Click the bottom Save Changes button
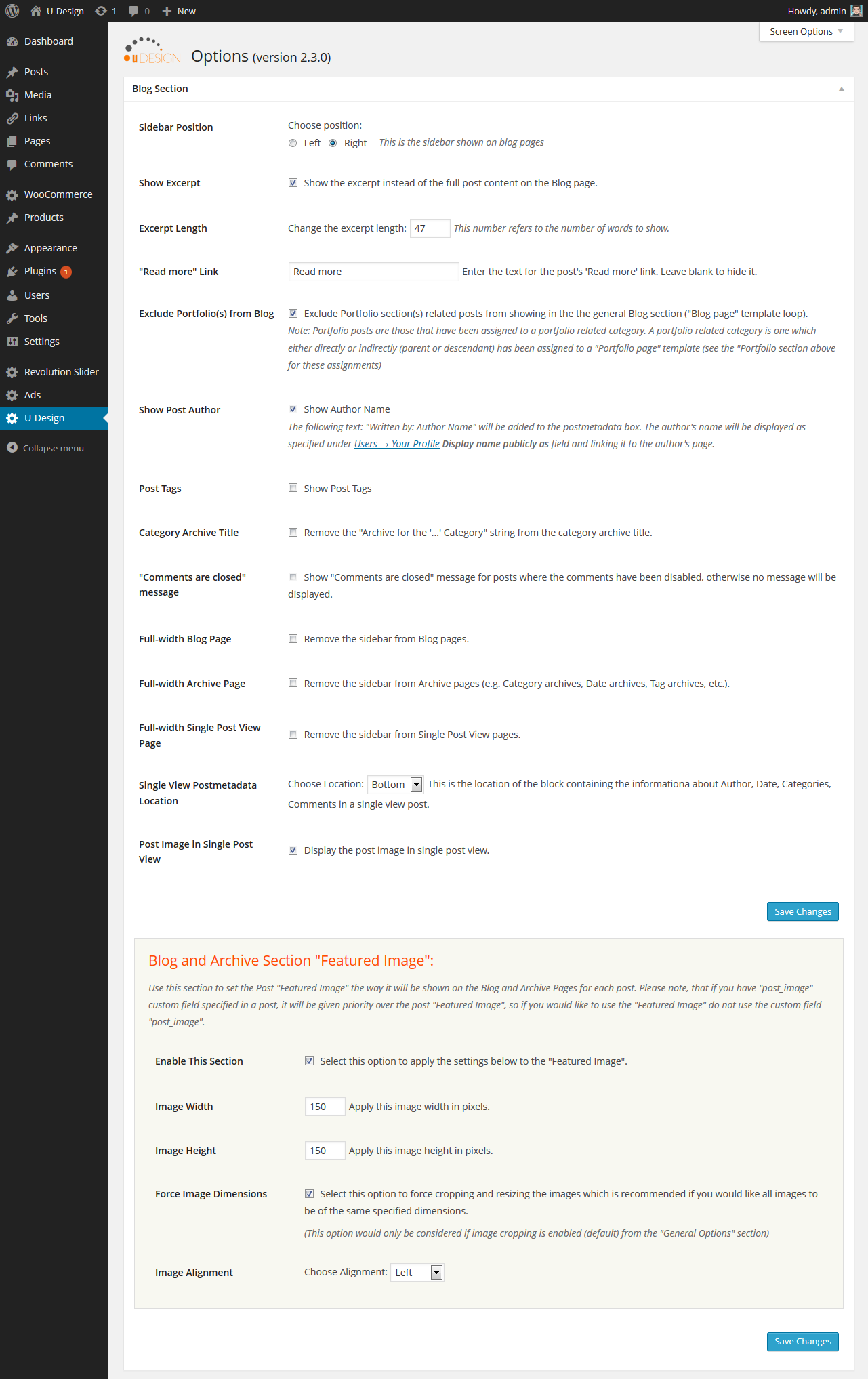The width and height of the screenshot is (868, 1379). click(x=802, y=1341)
